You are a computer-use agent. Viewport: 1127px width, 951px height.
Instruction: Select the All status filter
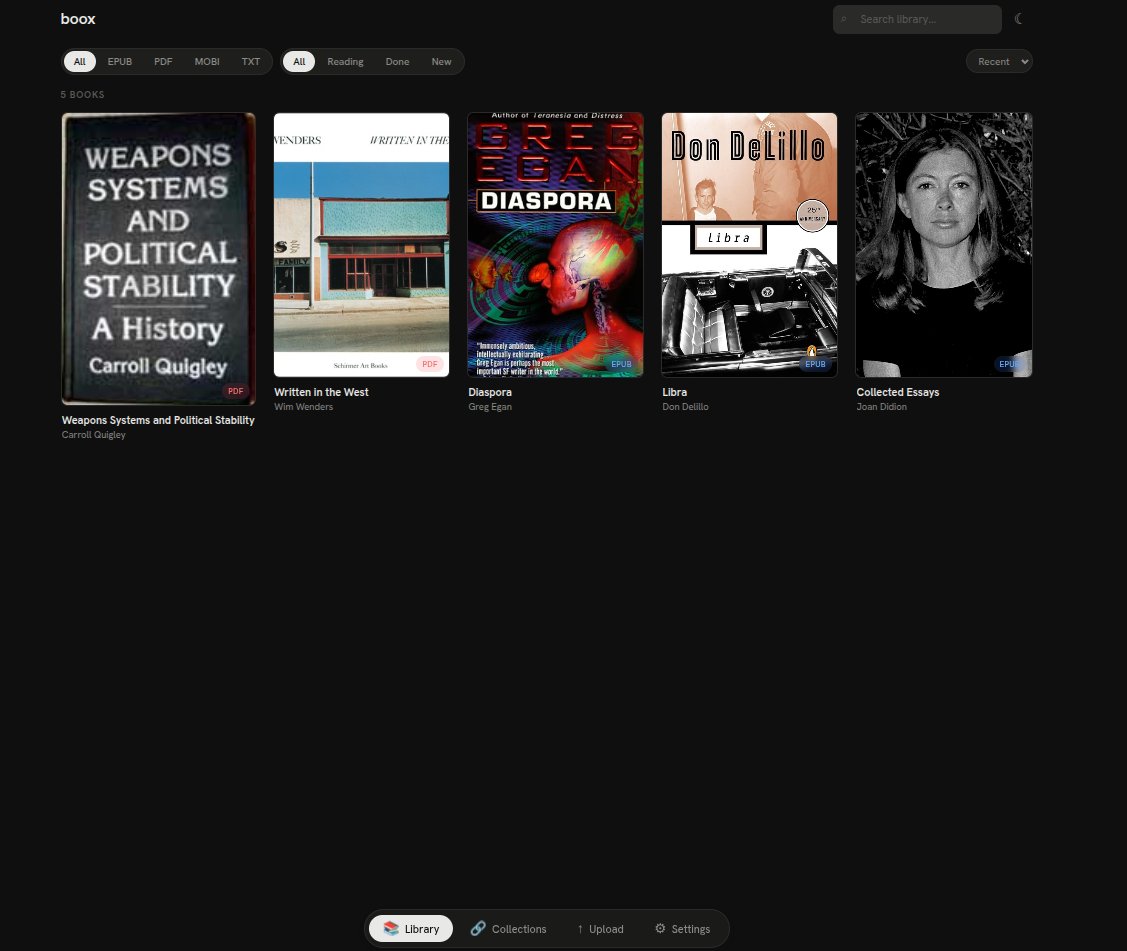point(299,62)
